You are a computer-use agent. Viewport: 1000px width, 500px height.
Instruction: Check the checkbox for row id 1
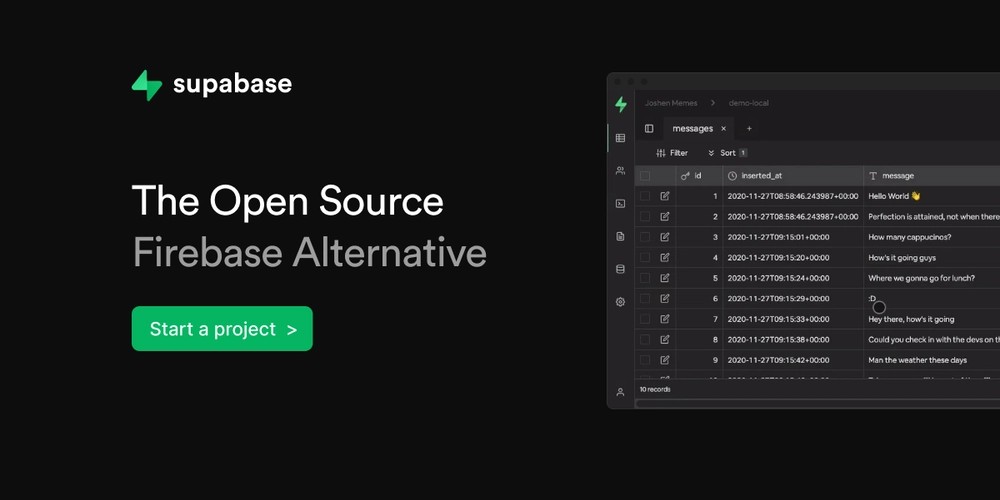(645, 196)
